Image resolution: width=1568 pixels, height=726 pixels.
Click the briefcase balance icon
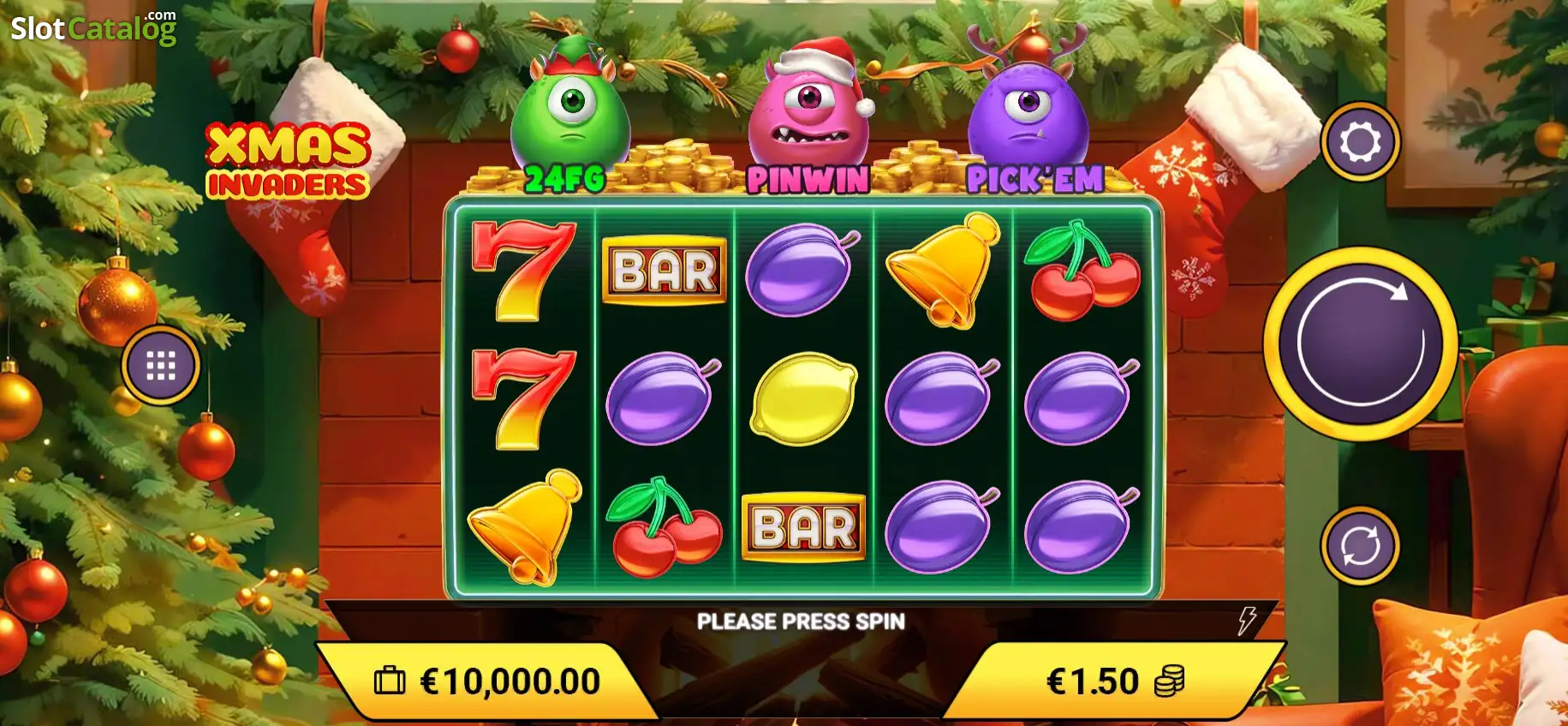(x=390, y=681)
